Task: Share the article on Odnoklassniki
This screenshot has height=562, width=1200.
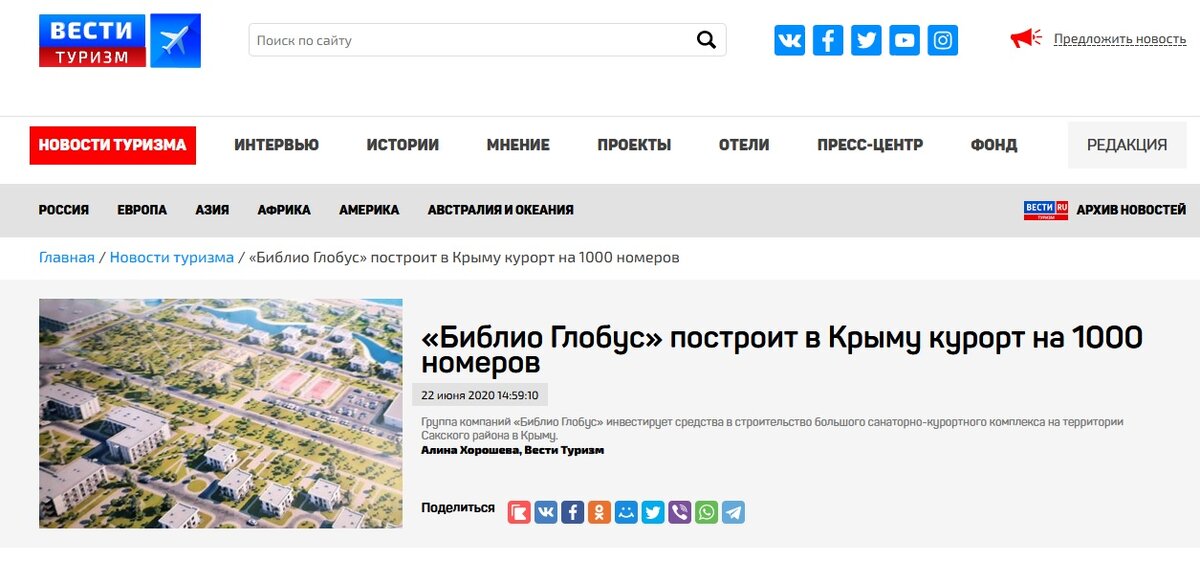Action: coord(599,512)
